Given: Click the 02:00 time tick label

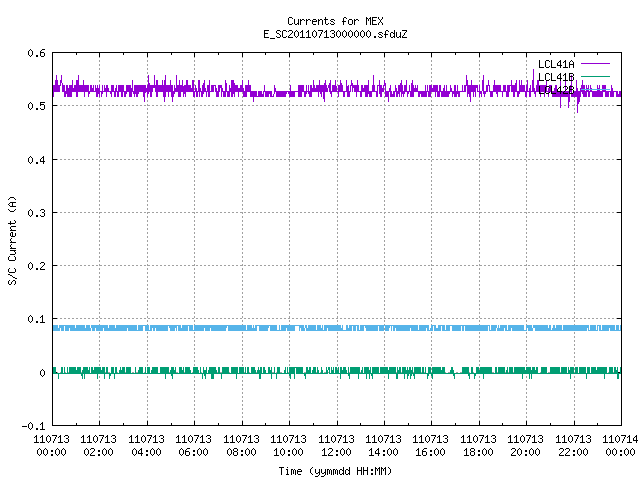Looking at the screenshot, I should click(98, 452).
